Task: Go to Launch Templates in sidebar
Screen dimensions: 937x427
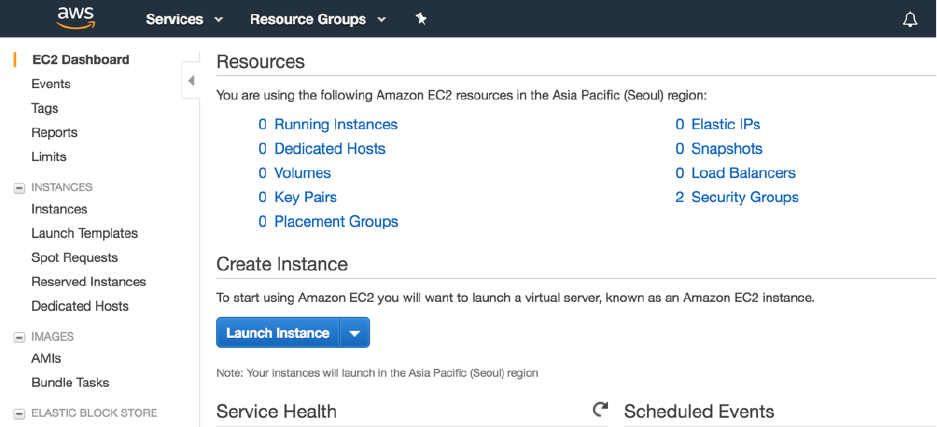Action: point(85,233)
